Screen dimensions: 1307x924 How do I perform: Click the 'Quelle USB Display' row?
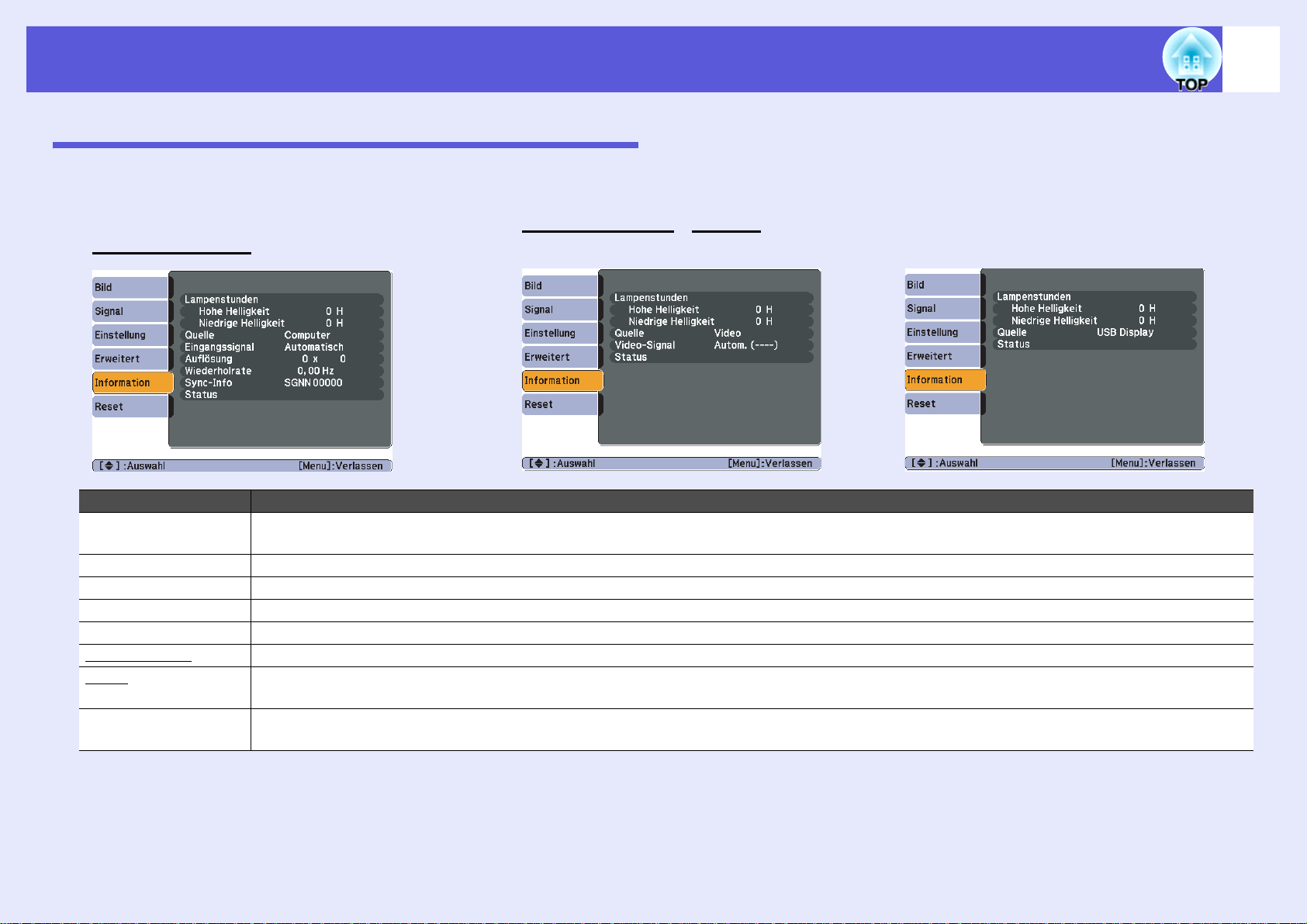click(1094, 332)
